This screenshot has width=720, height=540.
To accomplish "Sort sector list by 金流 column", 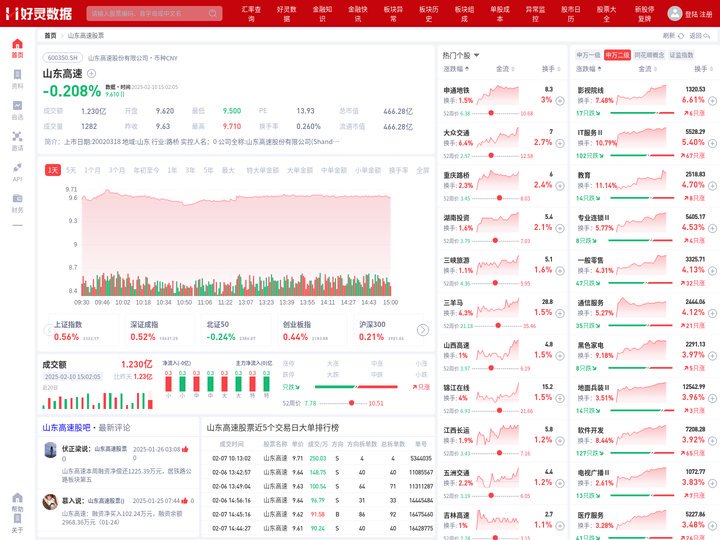I will 647,69.
